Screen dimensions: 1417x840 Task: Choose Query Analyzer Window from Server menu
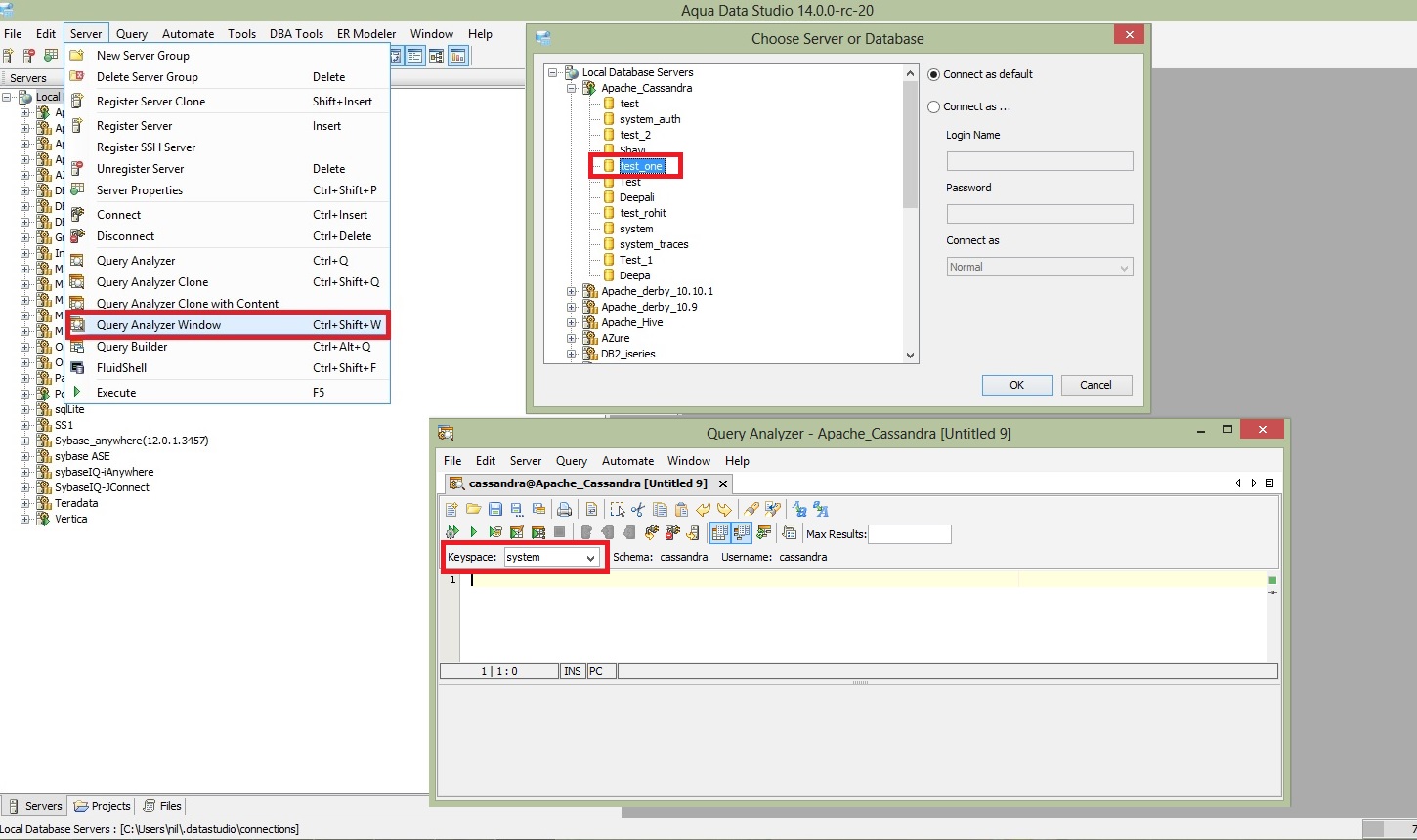(228, 325)
